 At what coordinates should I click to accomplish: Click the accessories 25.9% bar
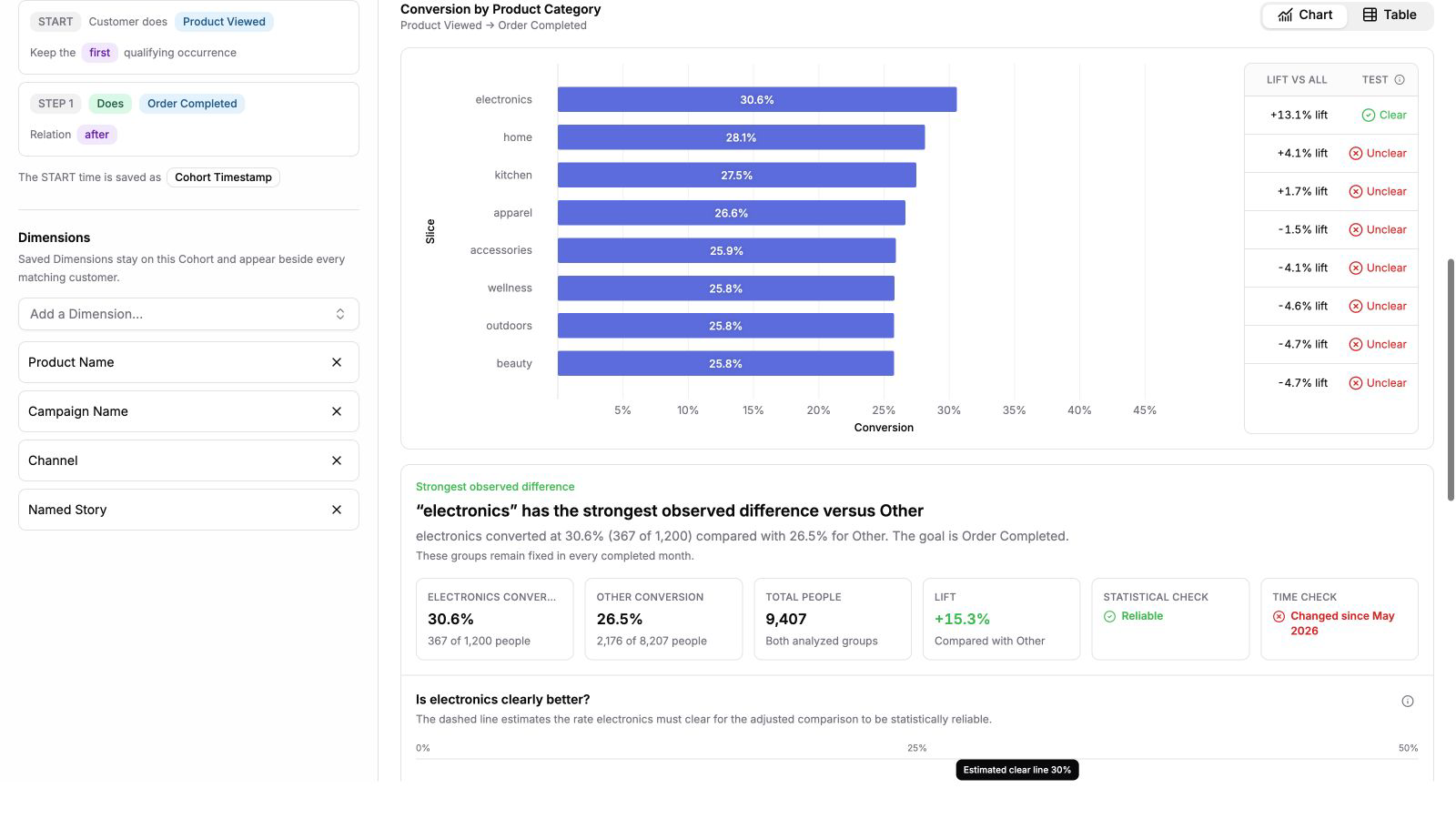click(x=726, y=250)
